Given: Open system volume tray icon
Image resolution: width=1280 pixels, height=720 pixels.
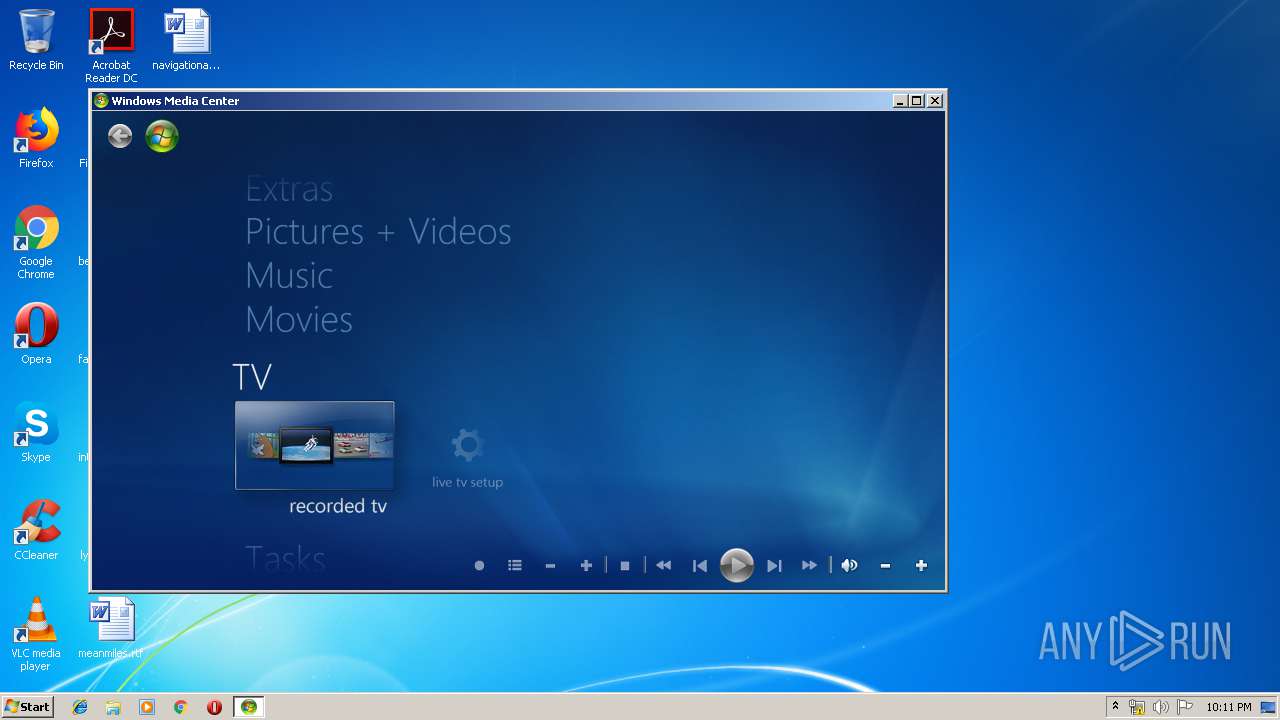Looking at the screenshot, I should tap(1161, 707).
